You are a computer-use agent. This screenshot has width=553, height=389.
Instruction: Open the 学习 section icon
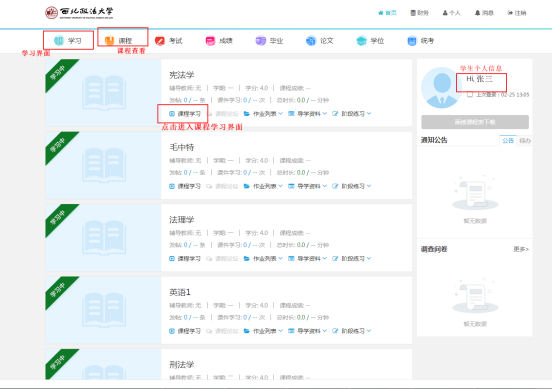pos(59,41)
